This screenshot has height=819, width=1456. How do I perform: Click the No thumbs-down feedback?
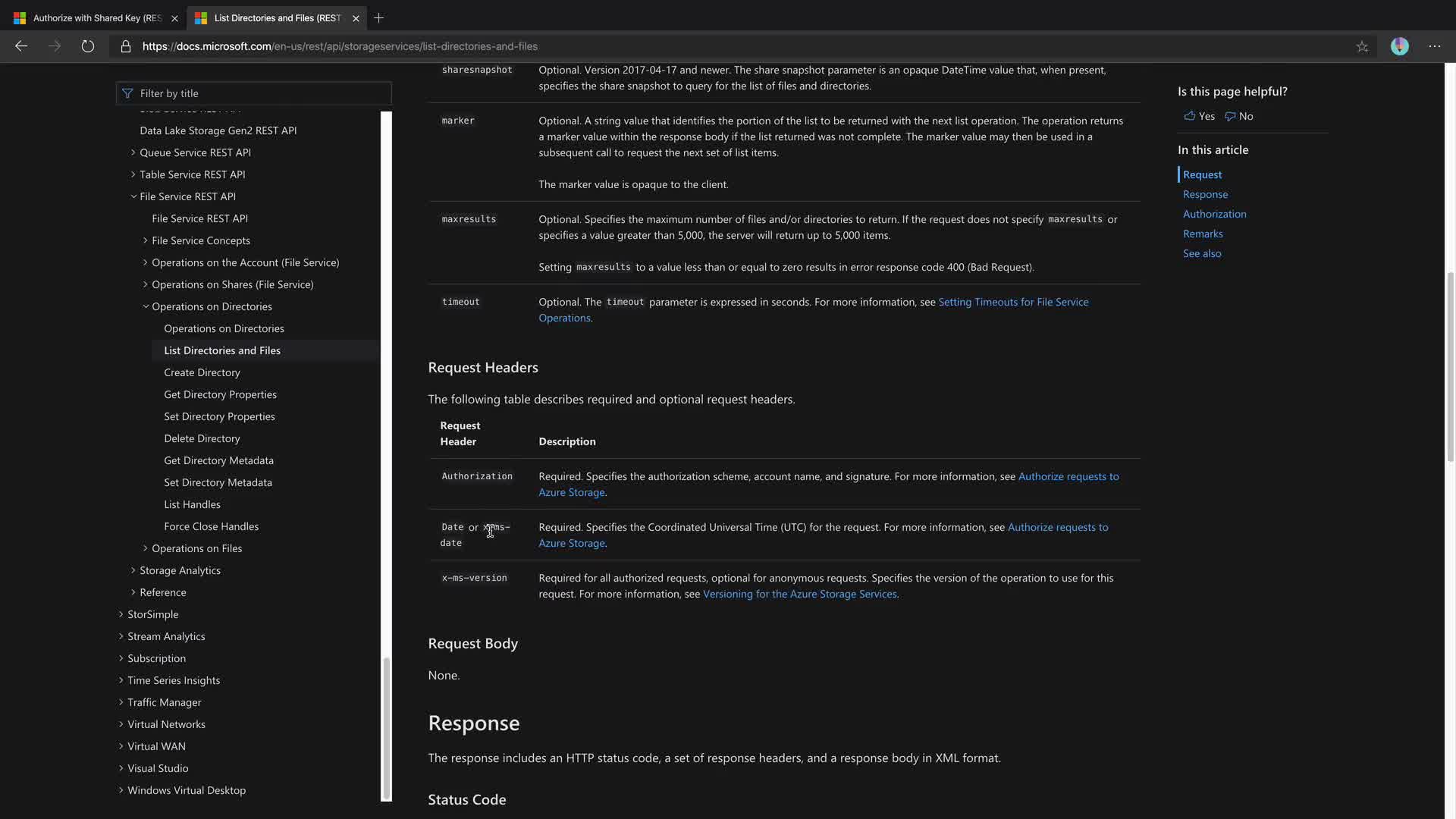(1238, 116)
